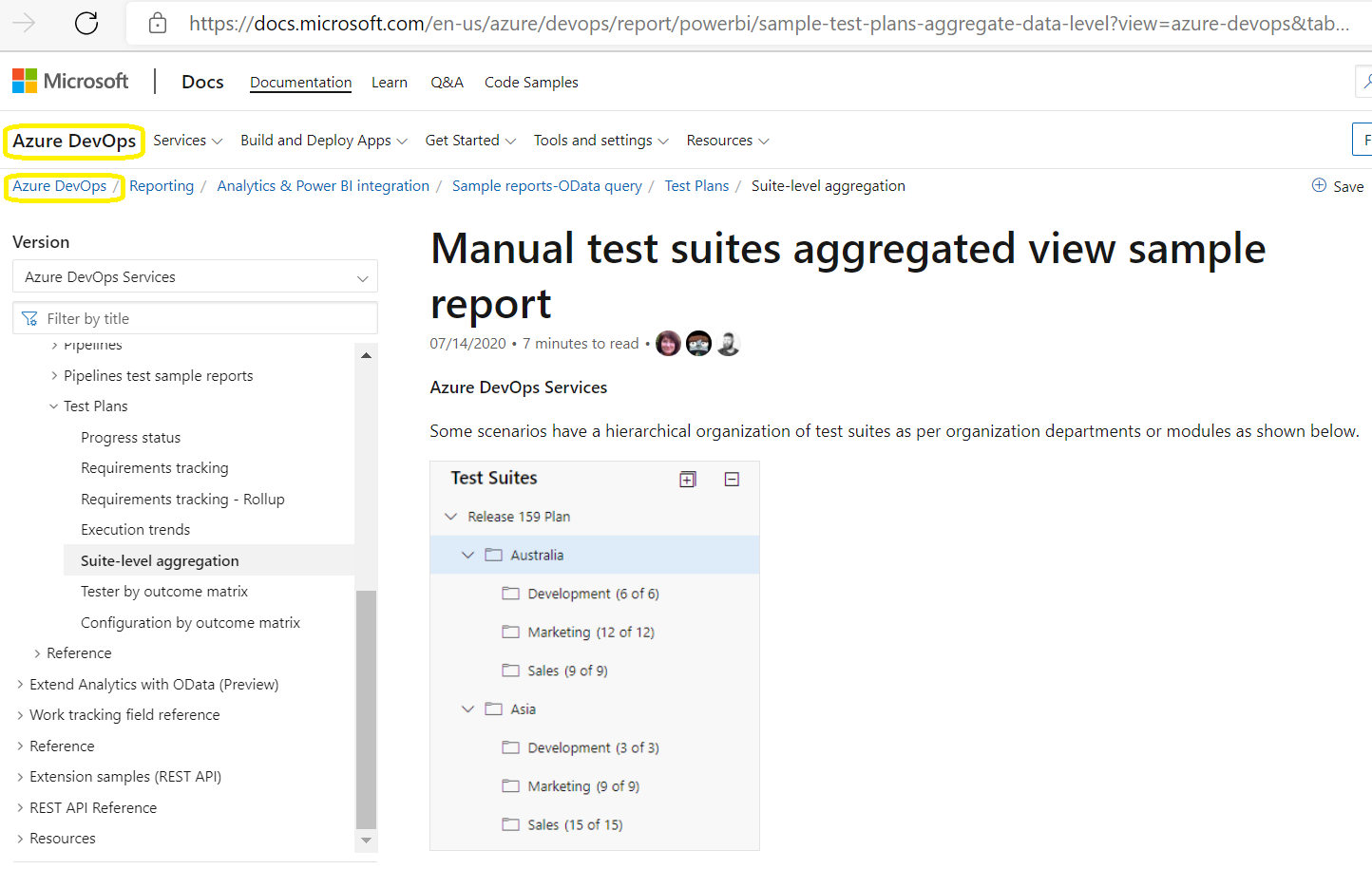Click the folder icon beside Asia
The image size is (1372, 869).
[x=492, y=708]
